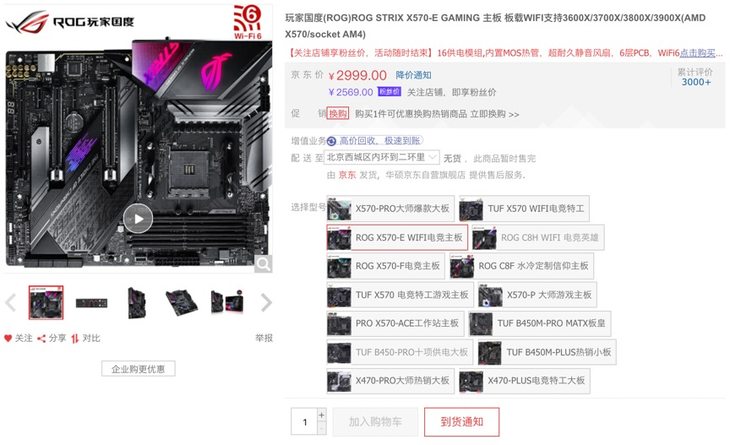Open the delivery address dropdown 北京西城区

(382, 158)
